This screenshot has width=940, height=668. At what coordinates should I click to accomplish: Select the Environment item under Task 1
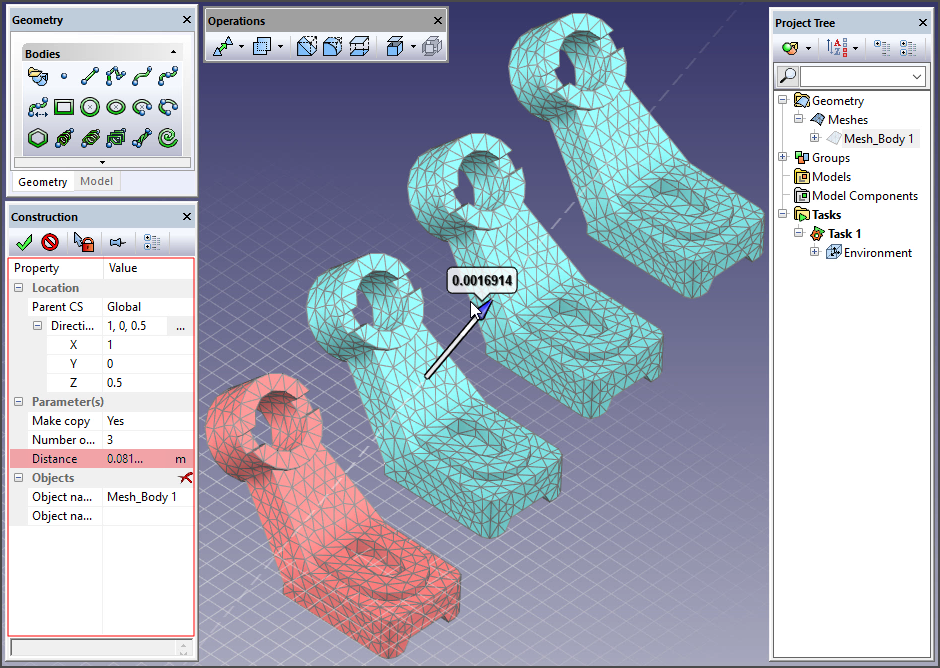[877, 253]
